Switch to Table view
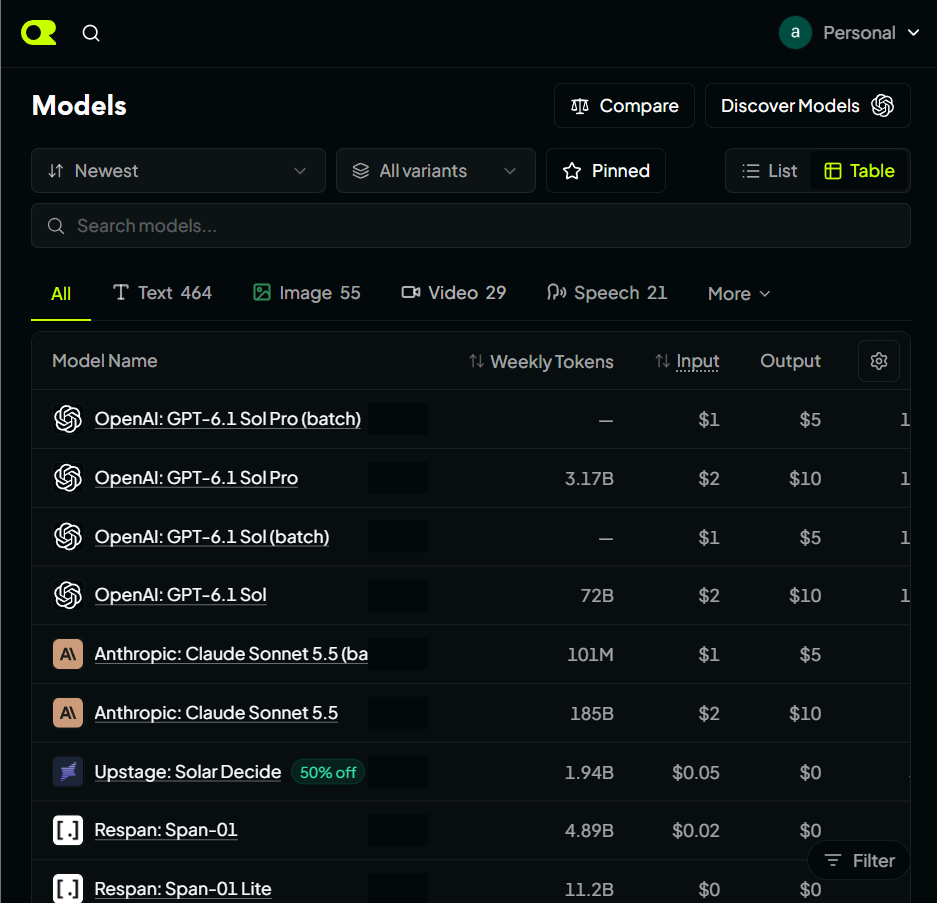 point(859,171)
